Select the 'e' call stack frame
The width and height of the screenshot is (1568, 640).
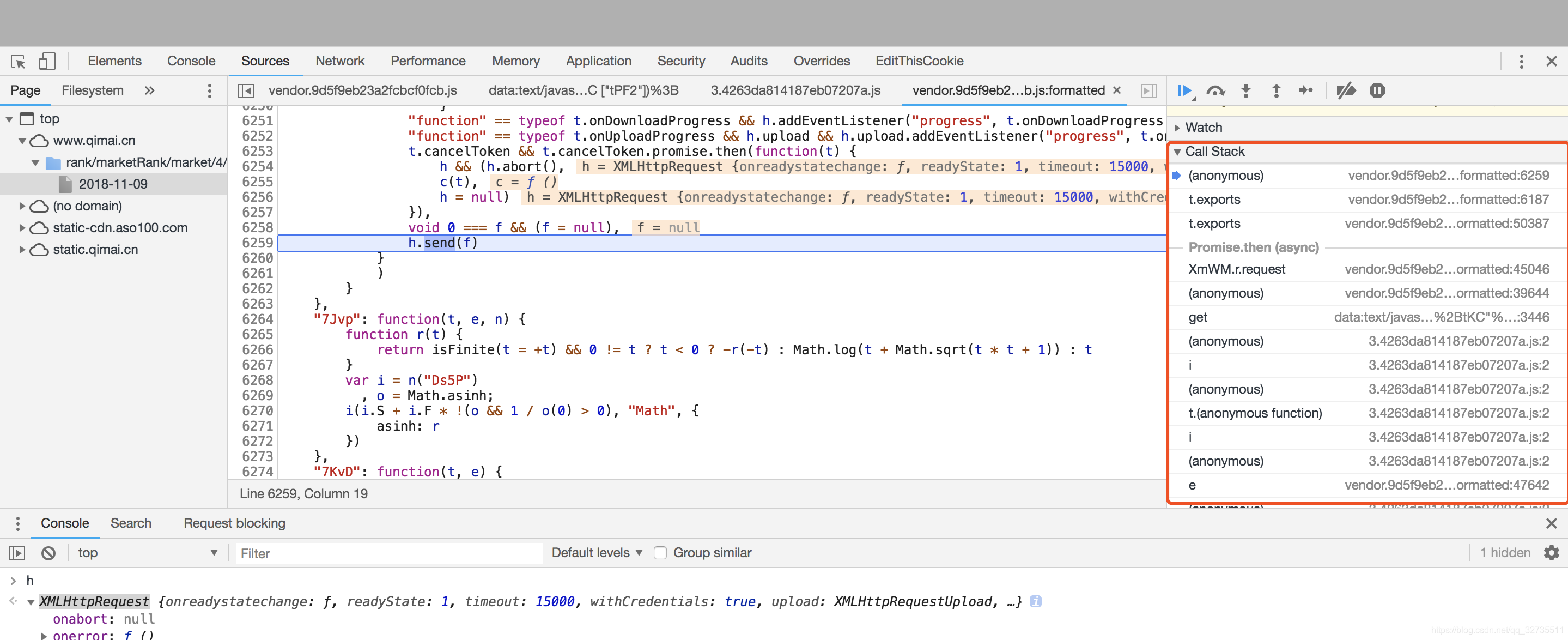[1369, 485]
